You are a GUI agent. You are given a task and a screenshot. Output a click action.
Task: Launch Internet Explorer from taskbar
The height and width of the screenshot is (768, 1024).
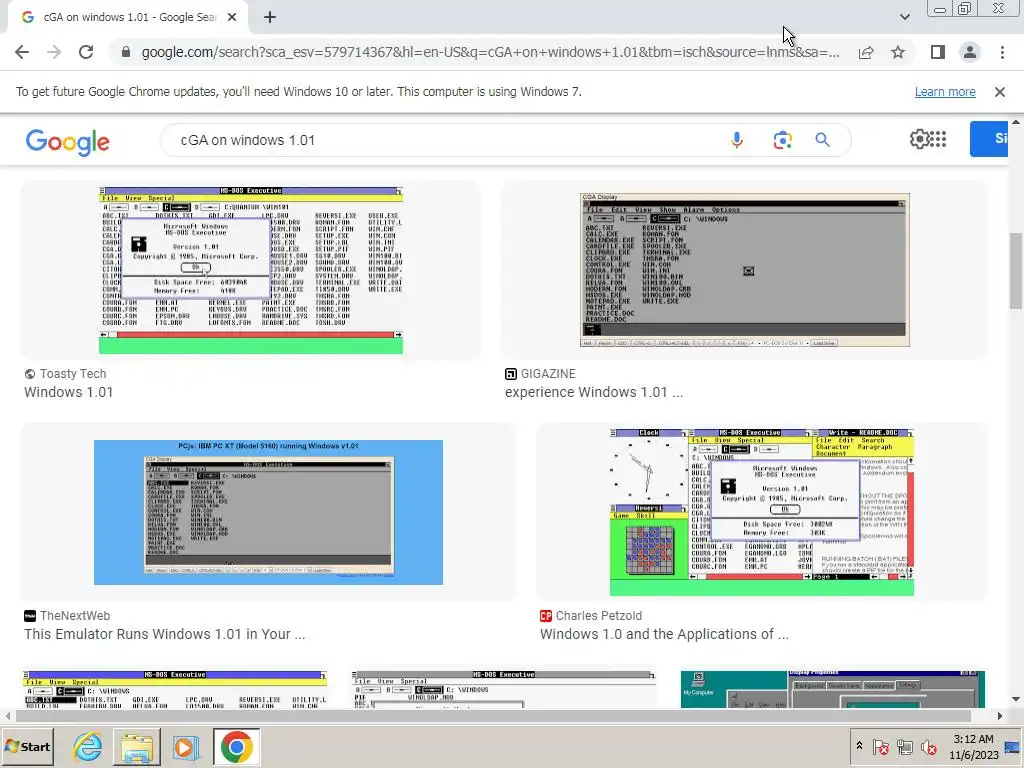(x=88, y=747)
